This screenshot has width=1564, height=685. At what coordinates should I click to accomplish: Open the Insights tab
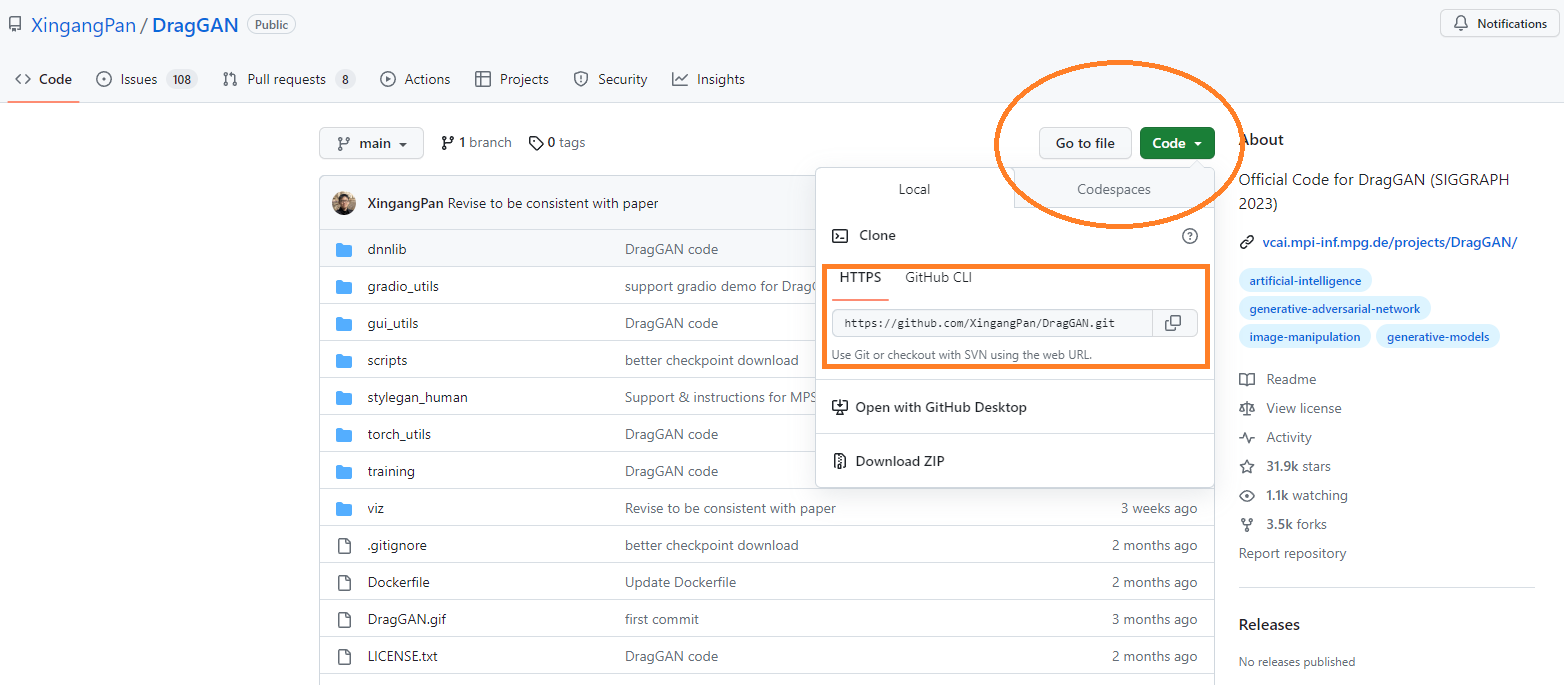click(x=708, y=79)
